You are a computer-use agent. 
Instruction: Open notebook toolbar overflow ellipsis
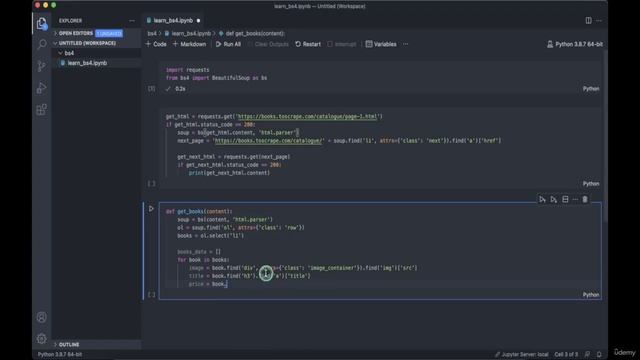405,44
